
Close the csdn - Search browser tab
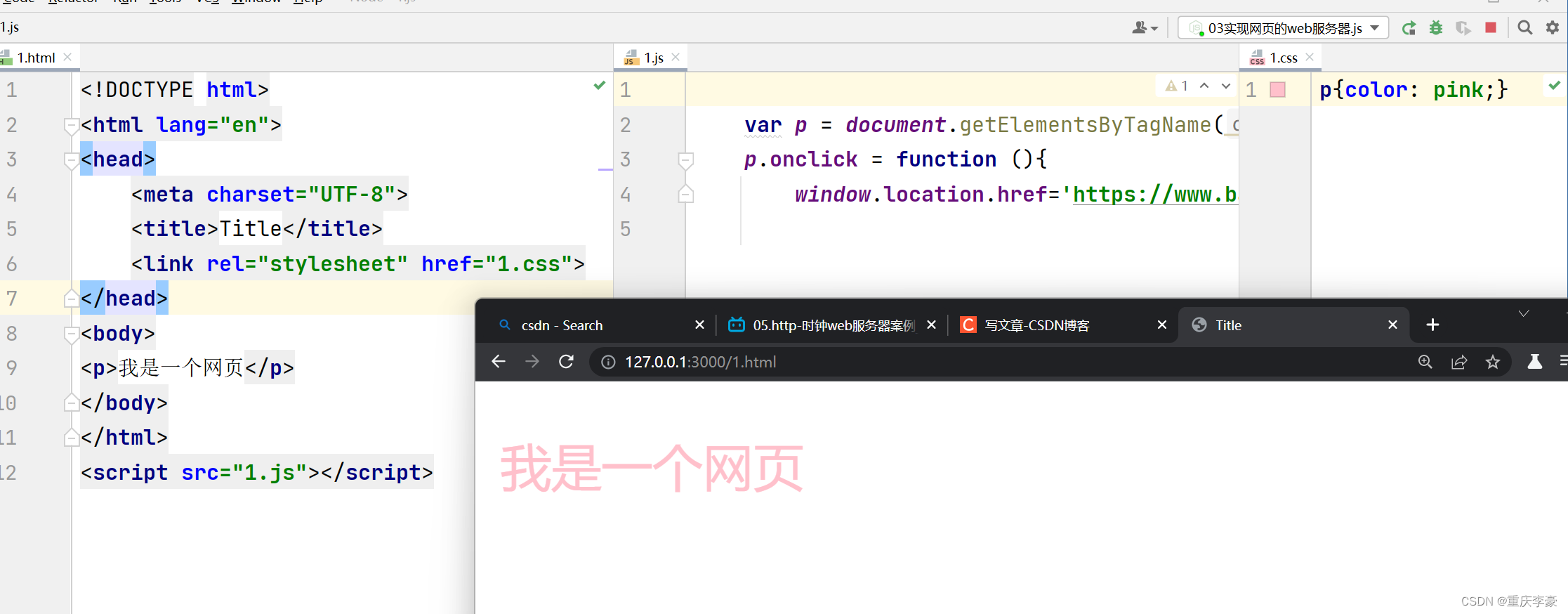point(699,325)
